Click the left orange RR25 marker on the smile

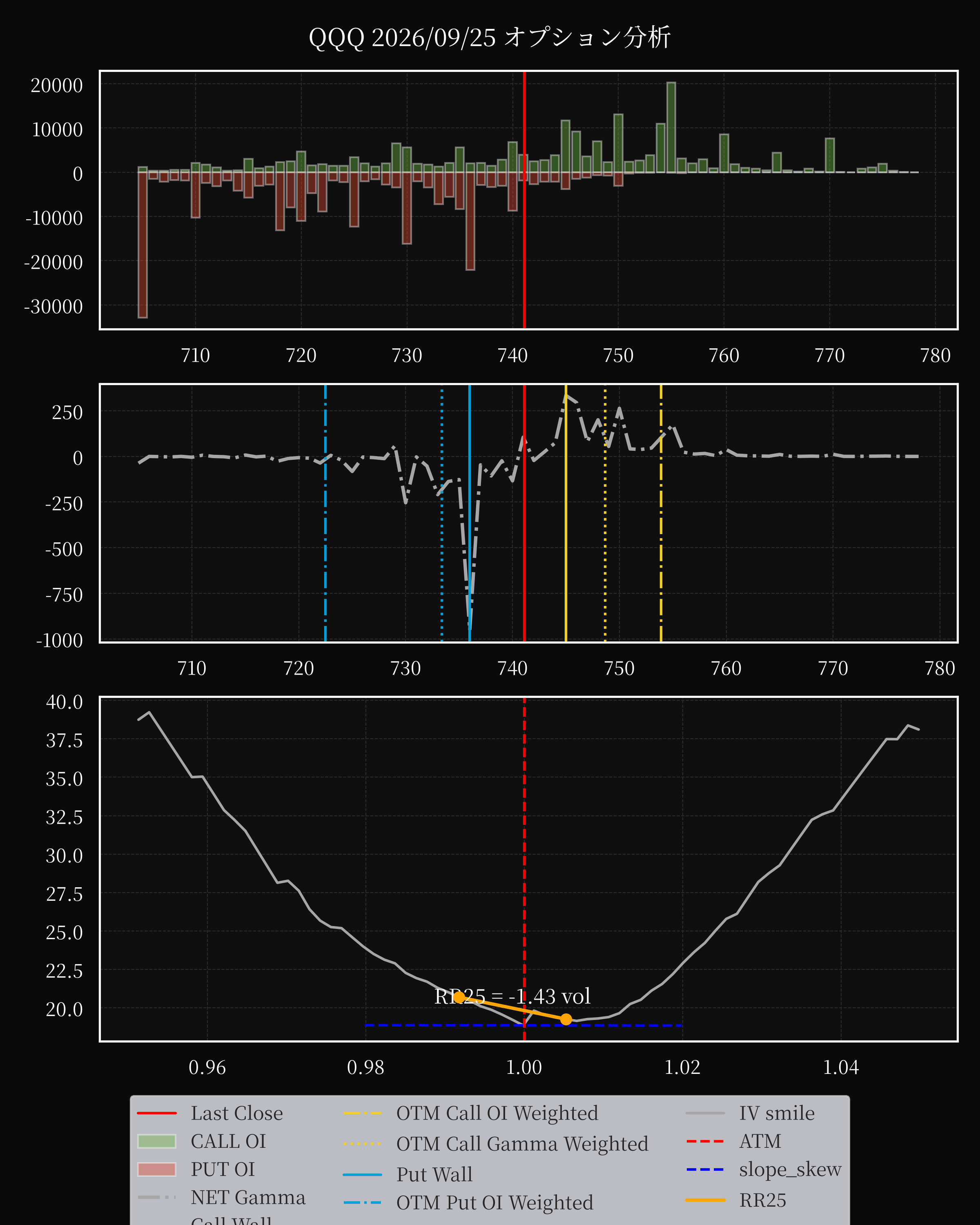459,997
